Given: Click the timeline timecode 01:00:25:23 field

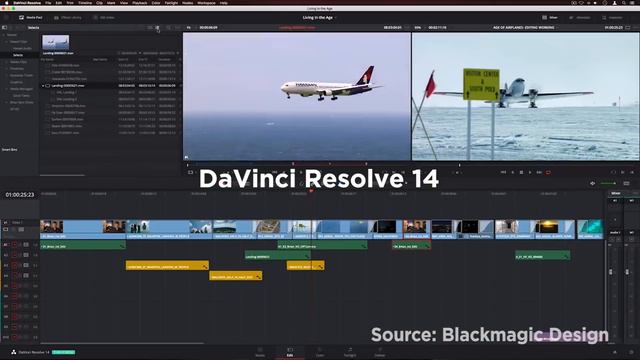Looking at the screenshot, I should pos(20,195).
